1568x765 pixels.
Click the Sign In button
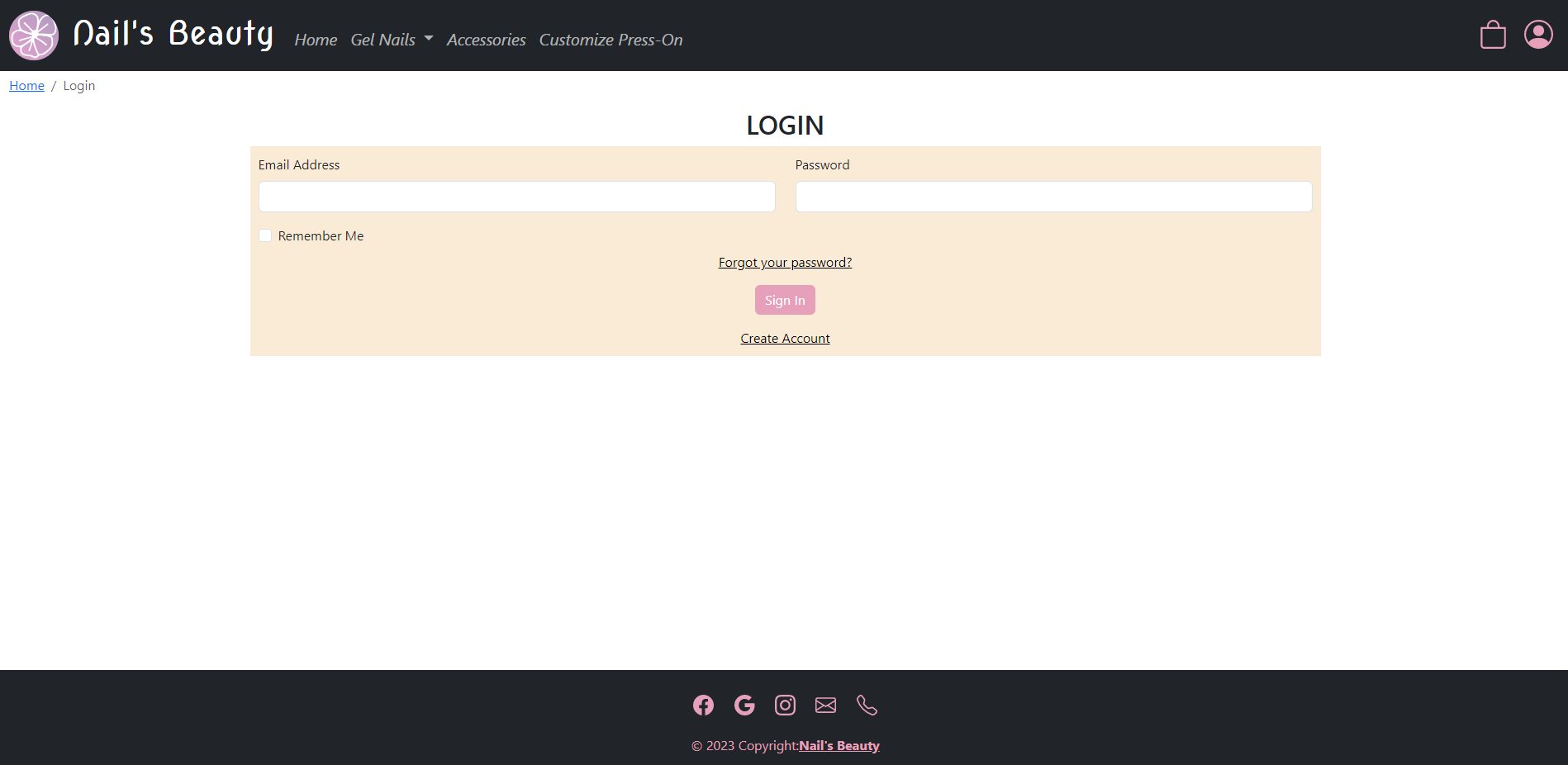pyautogui.click(x=784, y=300)
